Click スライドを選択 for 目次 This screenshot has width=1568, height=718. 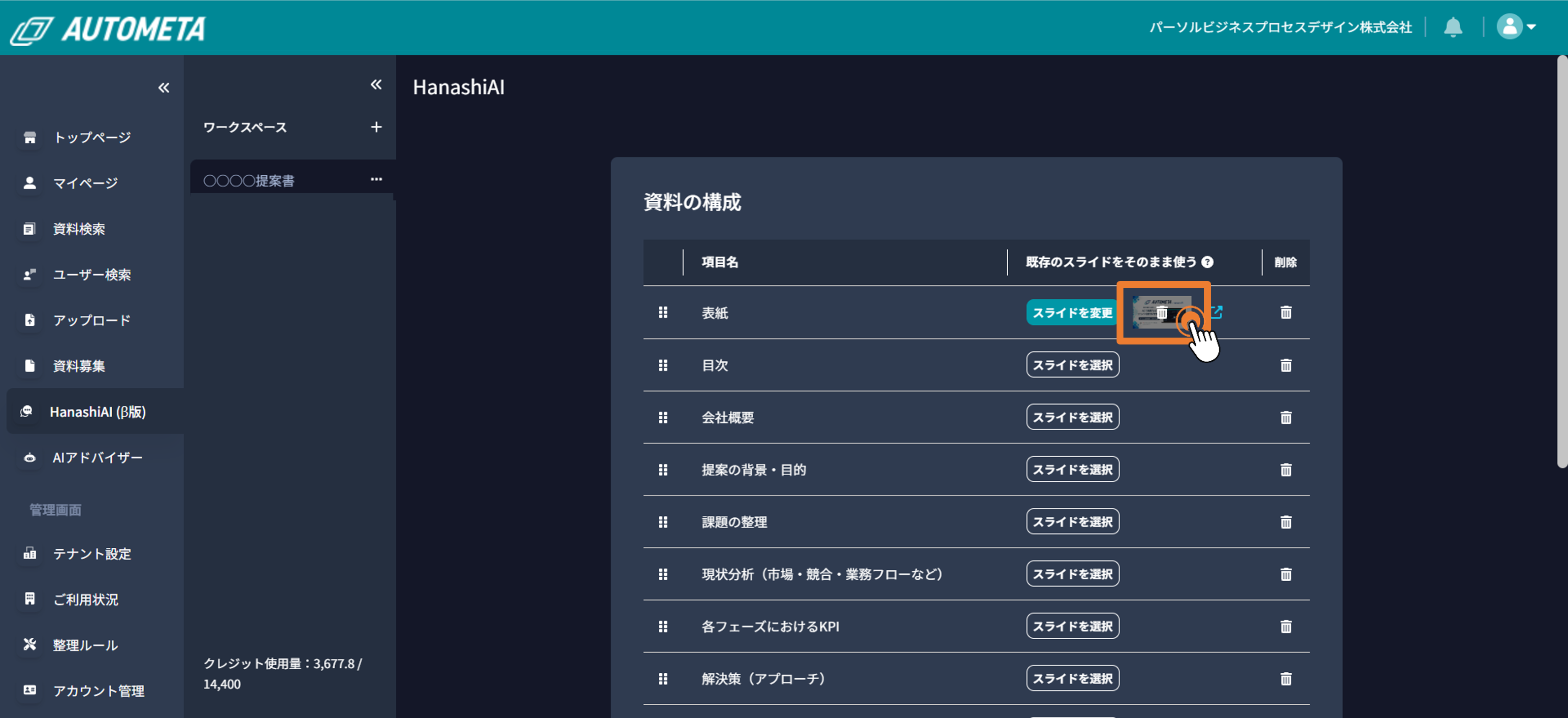pos(1073,365)
